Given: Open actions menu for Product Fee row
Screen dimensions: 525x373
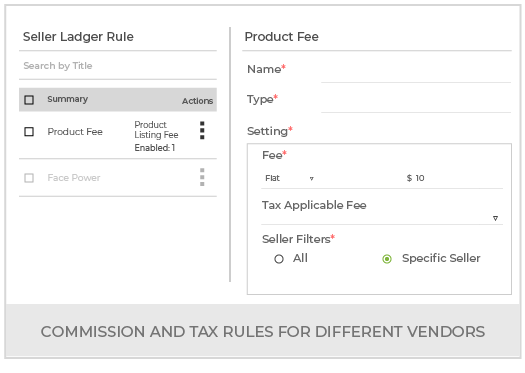Looking at the screenshot, I should tap(202, 130).
